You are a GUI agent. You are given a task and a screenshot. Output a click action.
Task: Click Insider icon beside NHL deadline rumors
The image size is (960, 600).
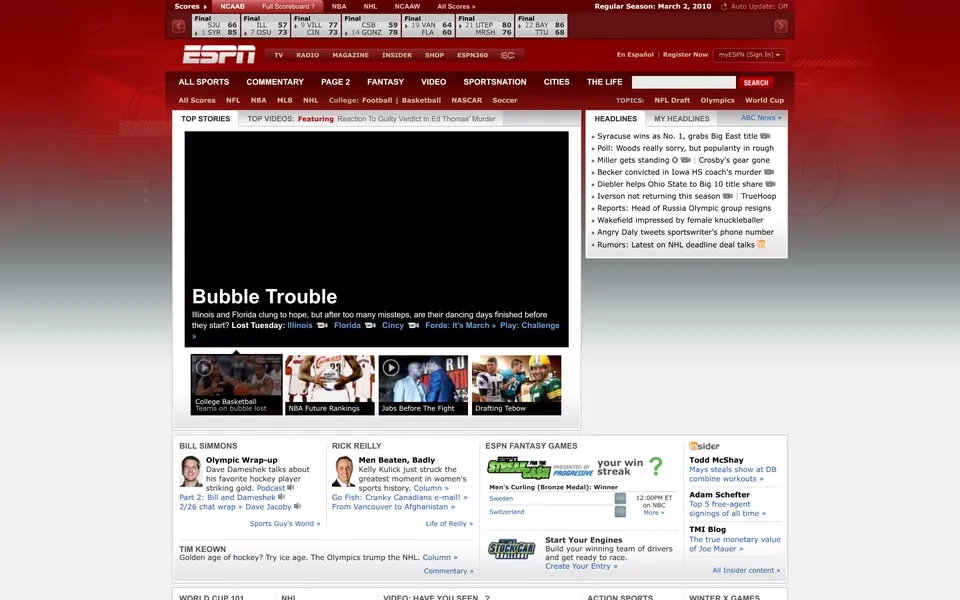click(761, 244)
